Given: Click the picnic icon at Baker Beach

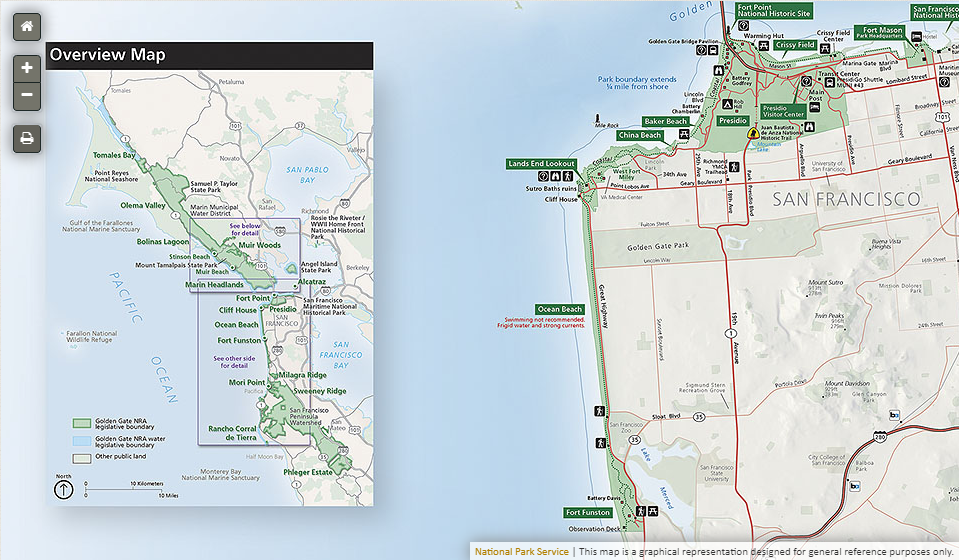Looking at the screenshot, I should 684,134.
